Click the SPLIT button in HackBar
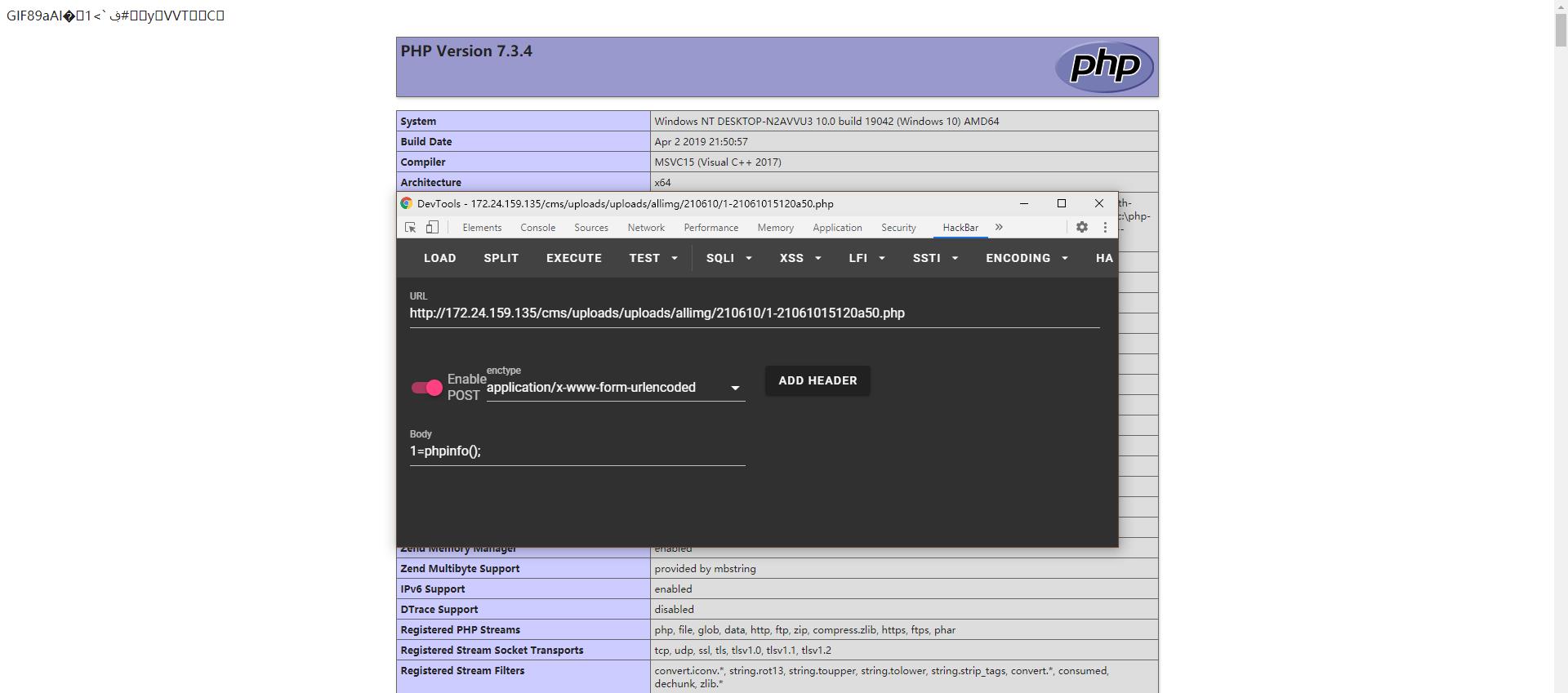Viewport: 1568px width, 693px height. click(501, 258)
